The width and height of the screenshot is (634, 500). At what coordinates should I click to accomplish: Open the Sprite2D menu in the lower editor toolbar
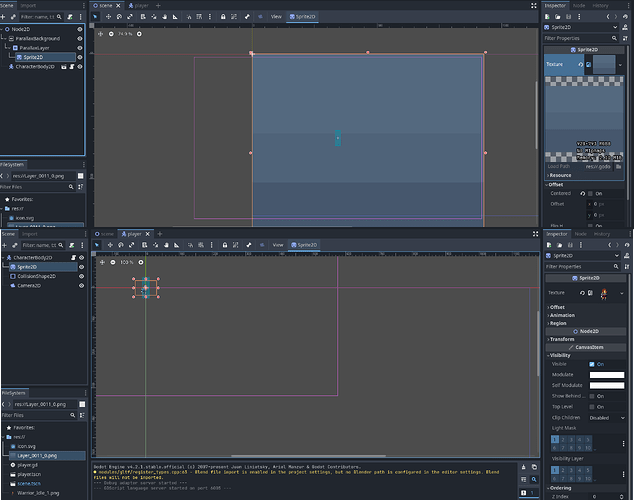point(304,245)
